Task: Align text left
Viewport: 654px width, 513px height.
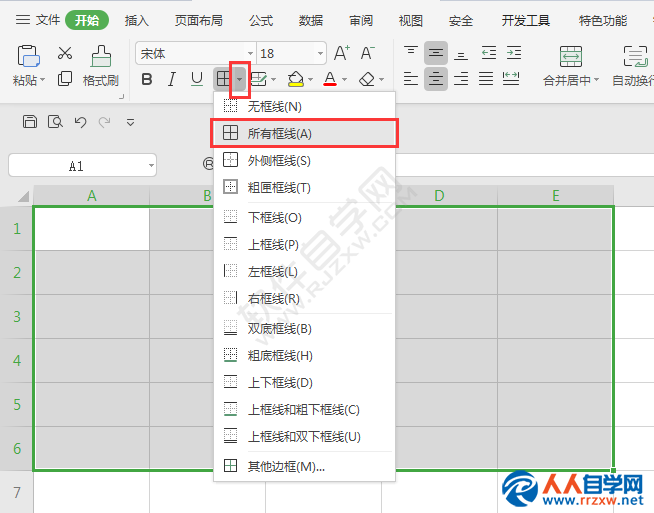Action: [411, 78]
